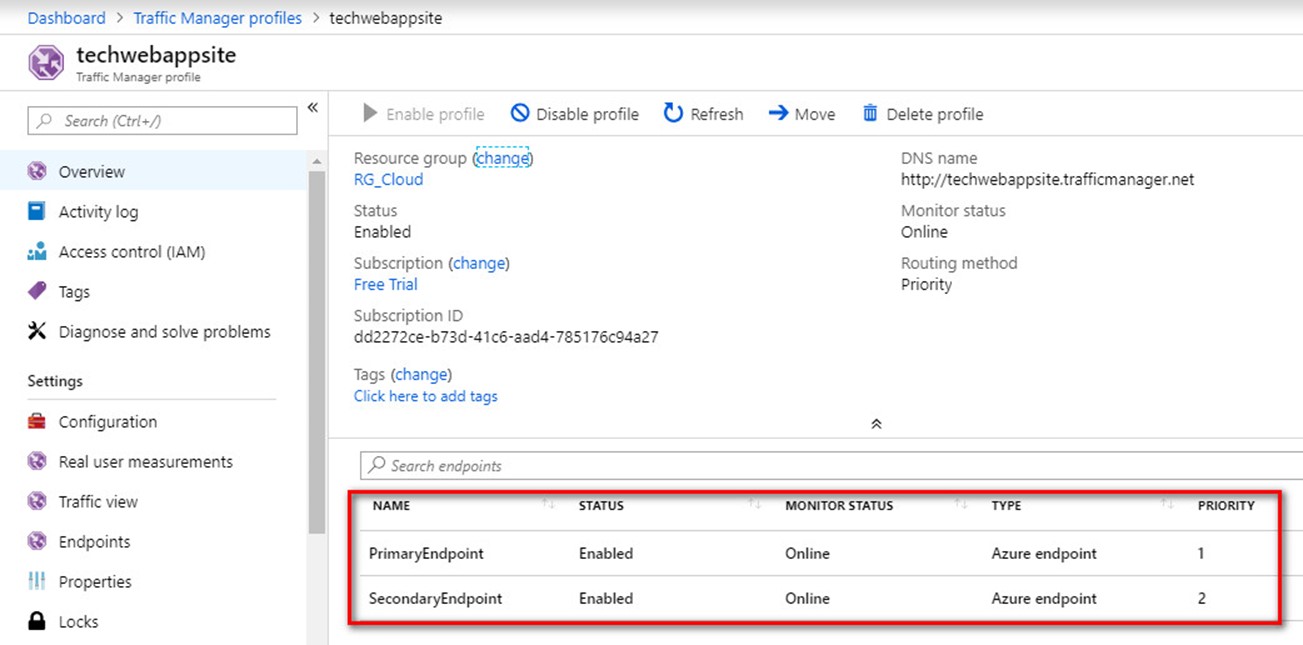
Task: Change tags link
Action: pyautogui.click(x=421, y=374)
